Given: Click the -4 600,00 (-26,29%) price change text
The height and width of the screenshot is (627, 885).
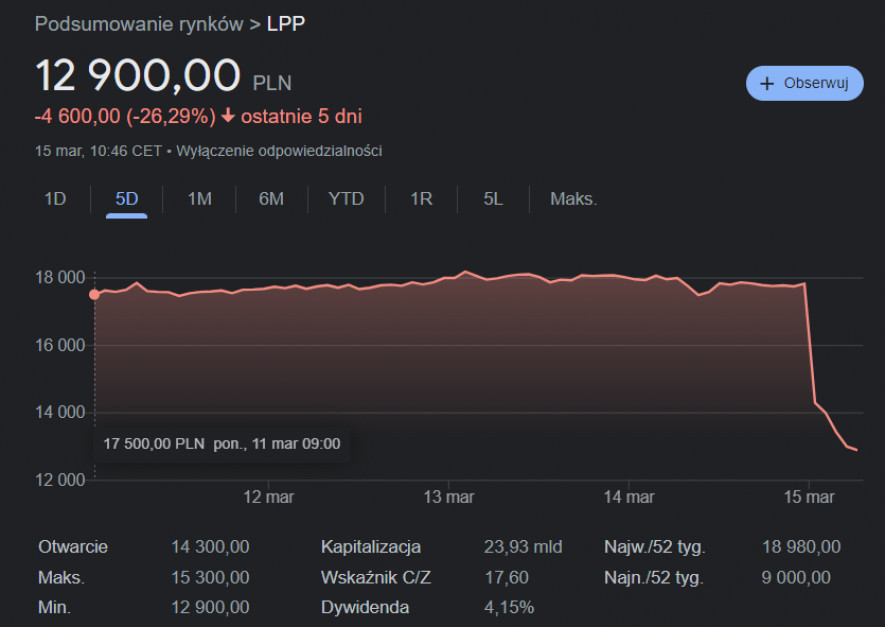Looking at the screenshot, I should coord(125,116).
